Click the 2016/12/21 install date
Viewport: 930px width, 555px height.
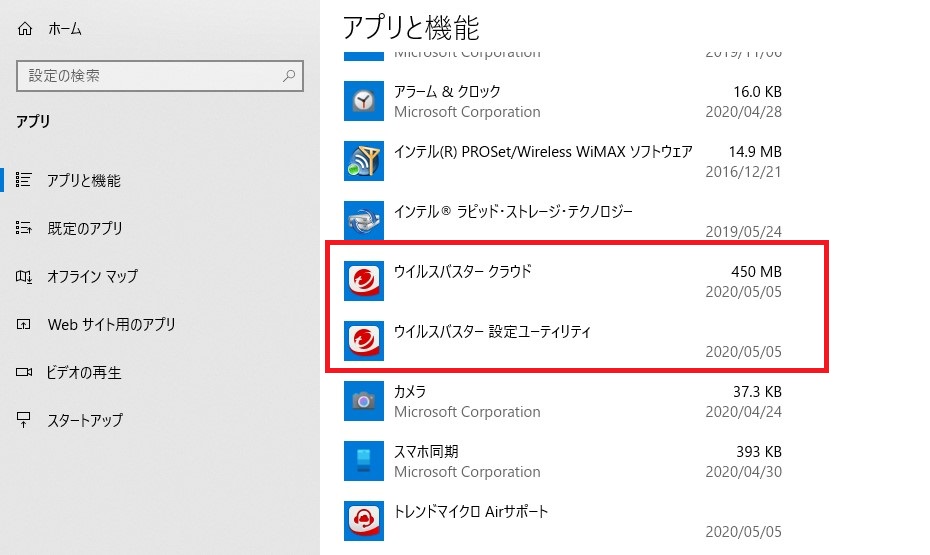tap(744, 172)
